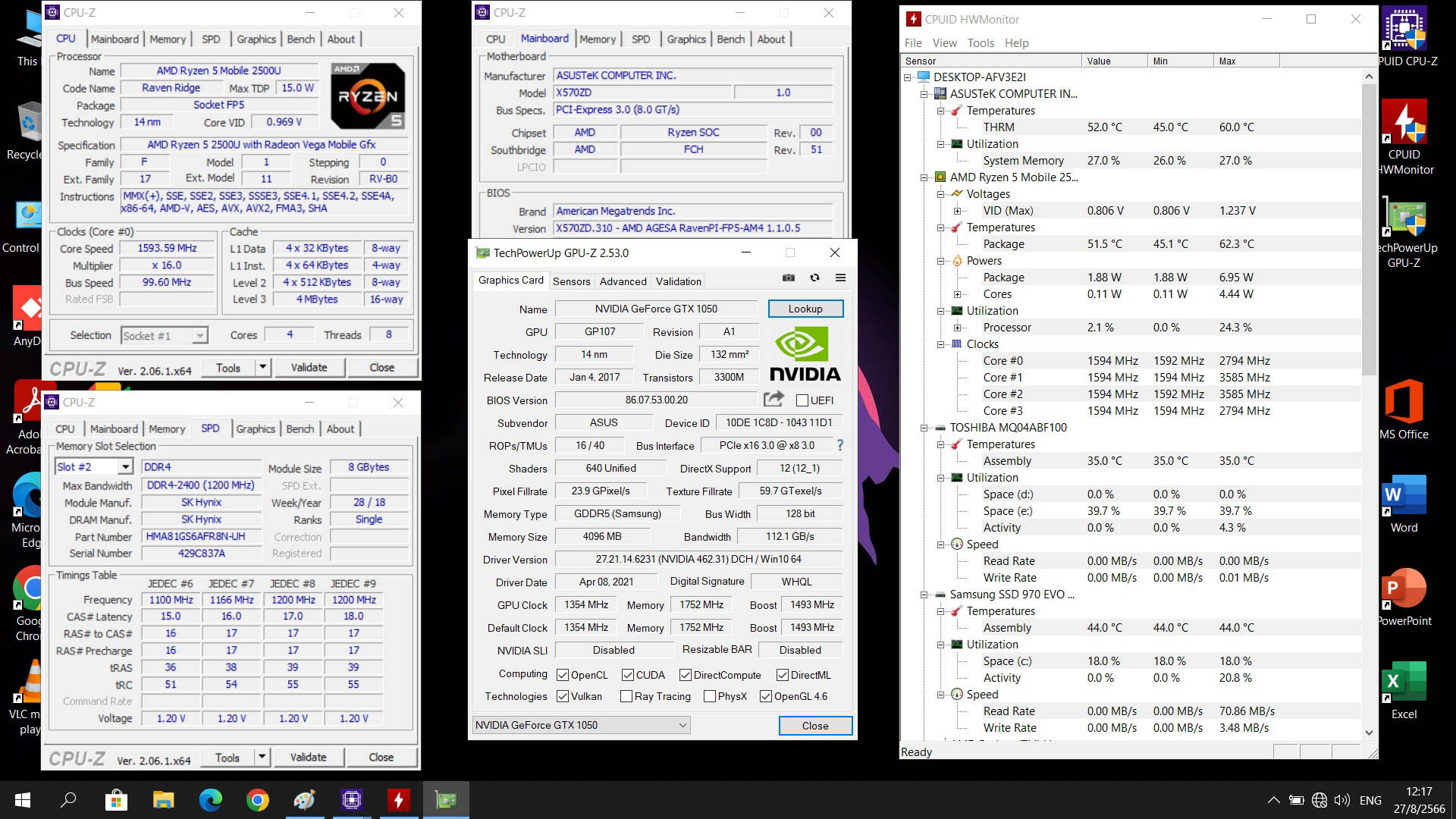Screen dimensions: 1456x819
Task: Toggle the DirectML checkbox
Action: pyautogui.click(x=783, y=675)
